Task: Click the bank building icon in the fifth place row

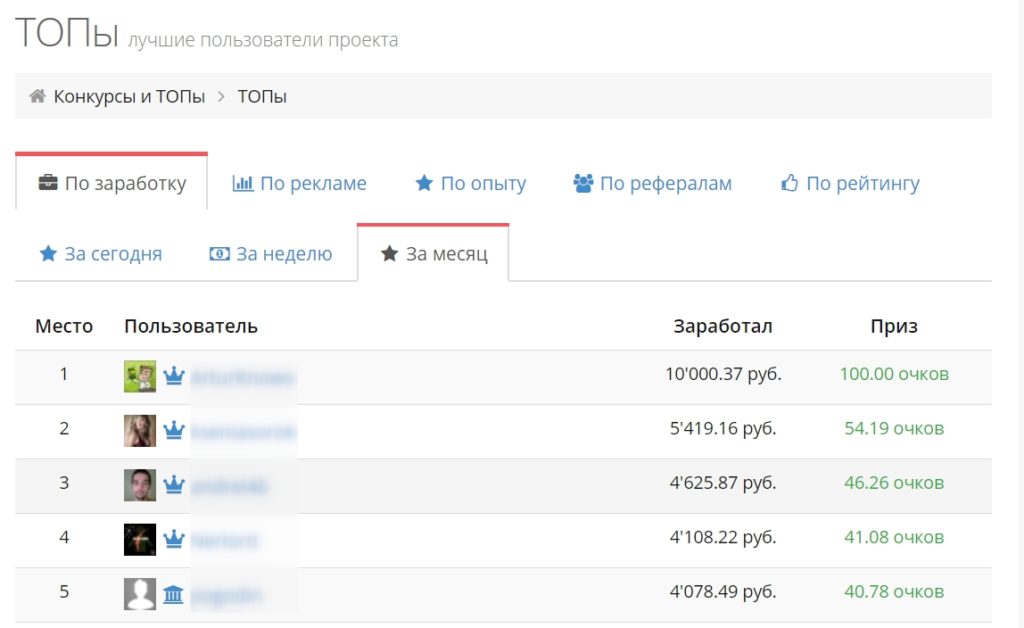Action: (174, 594)
